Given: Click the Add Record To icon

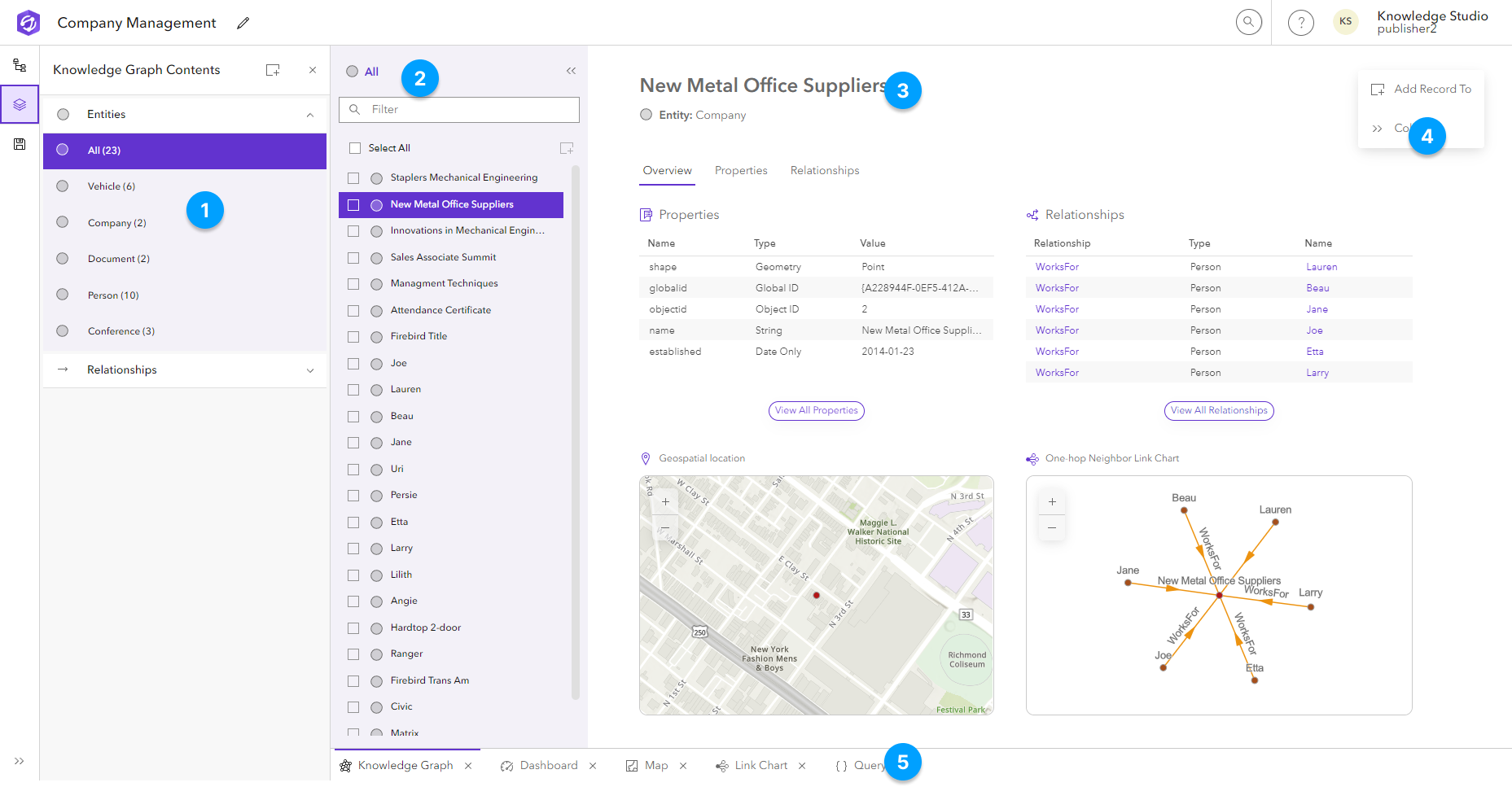Looking at the screenshot, I should (x=1378, y=90).
